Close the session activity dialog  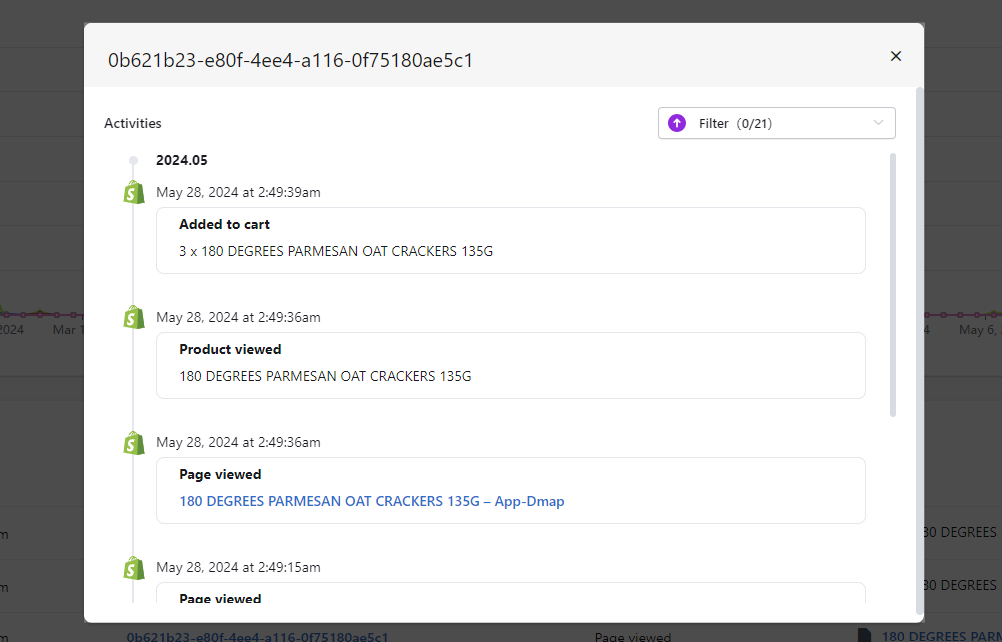click(896, 56)
